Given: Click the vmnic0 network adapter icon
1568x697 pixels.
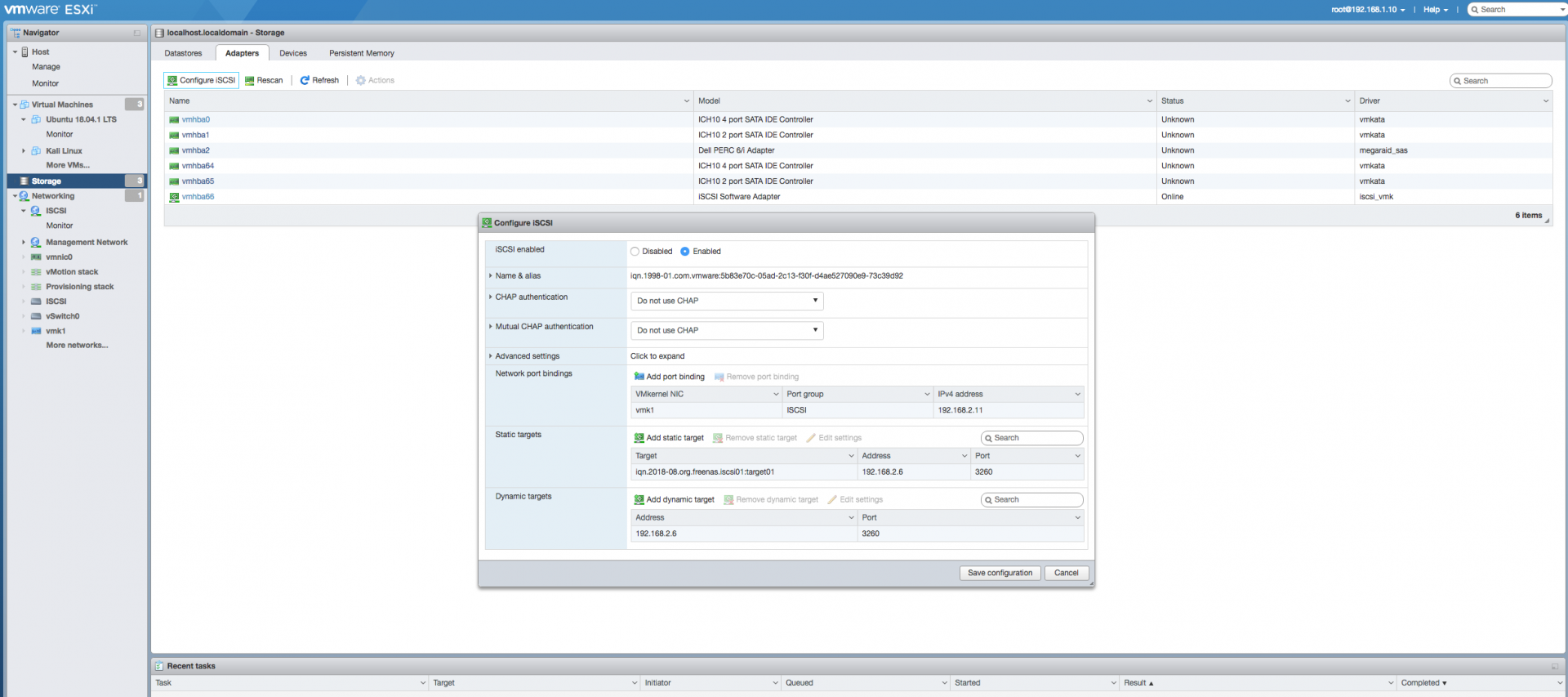Looking at the screenshot, I should (x=36, y=257).
